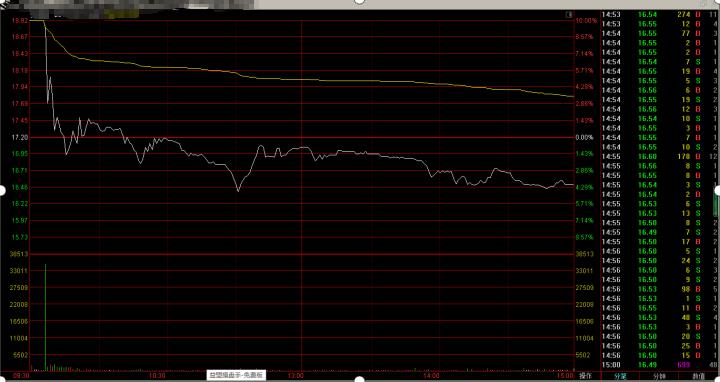Click the small square icon at chart top-right
720x382 pixels.
569,15
